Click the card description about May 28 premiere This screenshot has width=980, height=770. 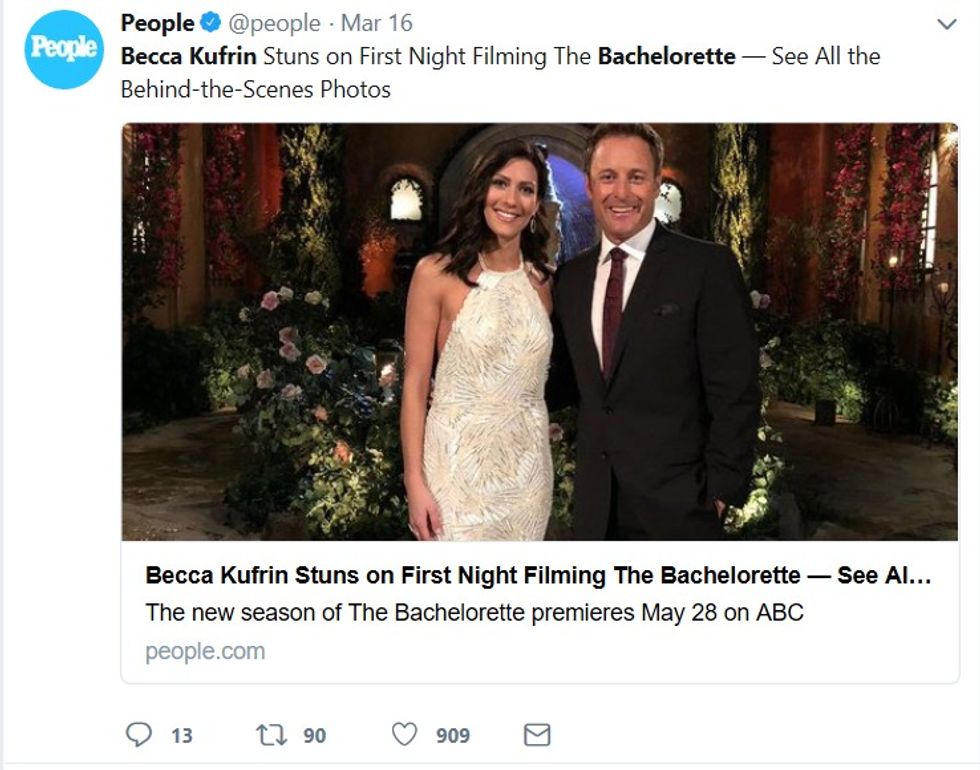point(474,612)
